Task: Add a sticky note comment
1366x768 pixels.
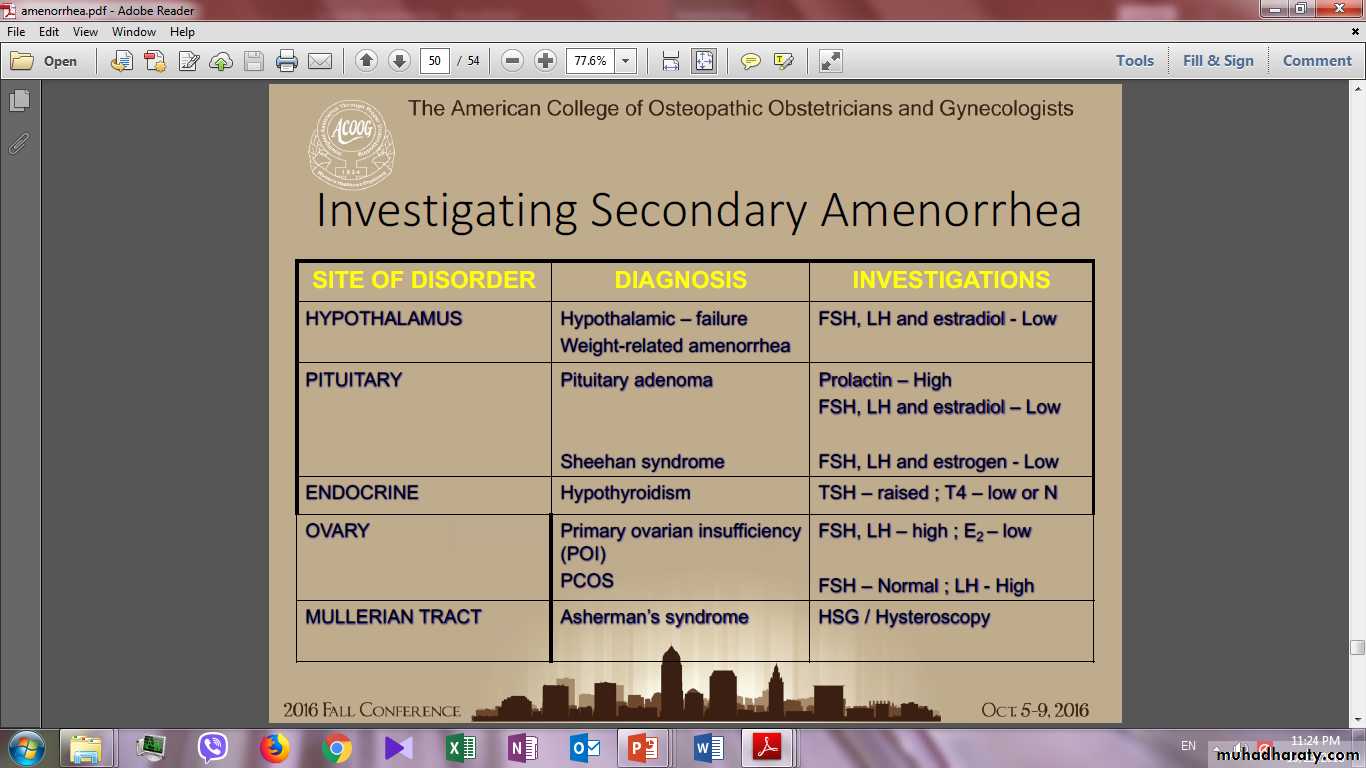Action: click(x=750, y=61)
